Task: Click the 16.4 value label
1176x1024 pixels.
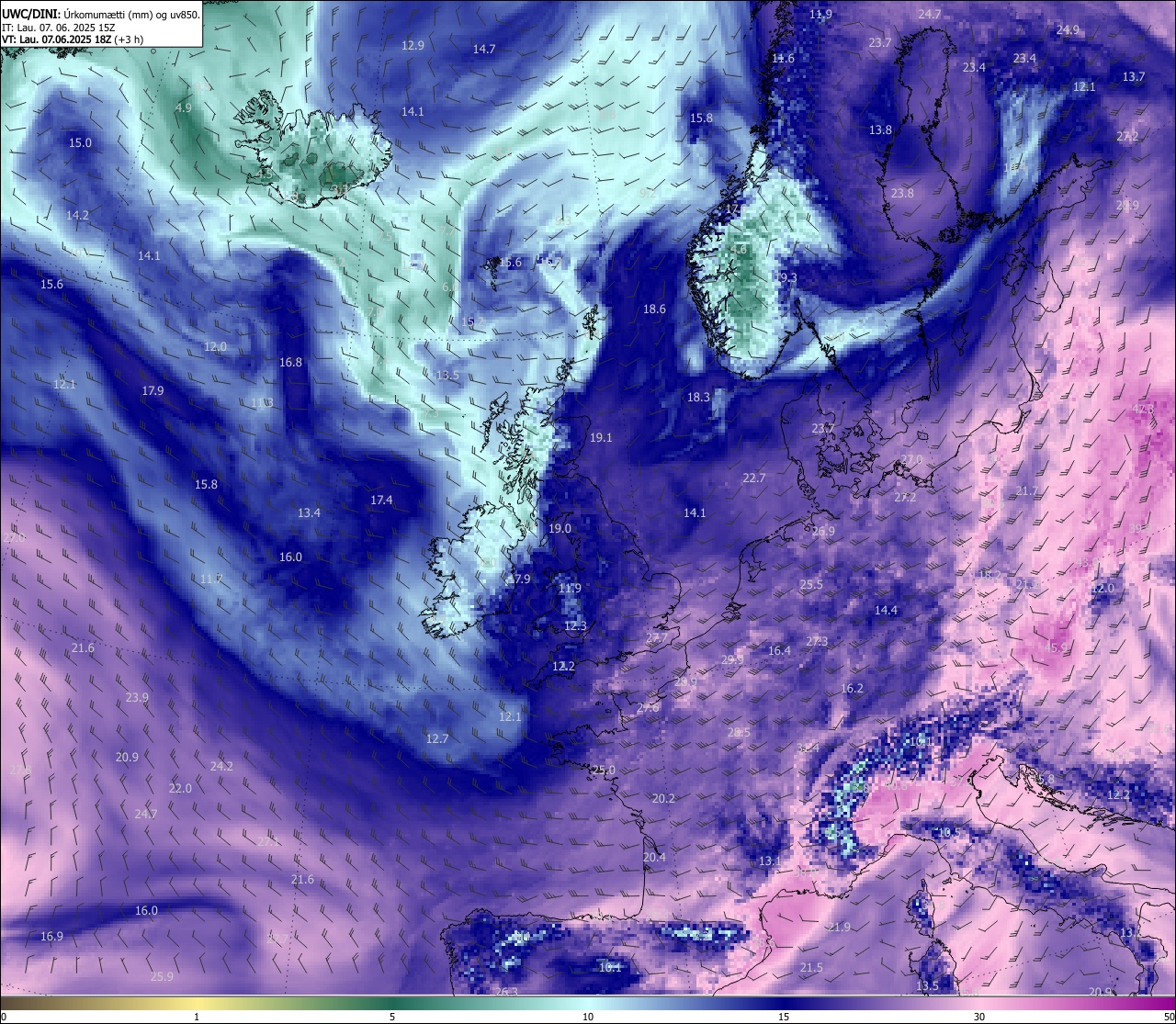Action: [779, 650]
